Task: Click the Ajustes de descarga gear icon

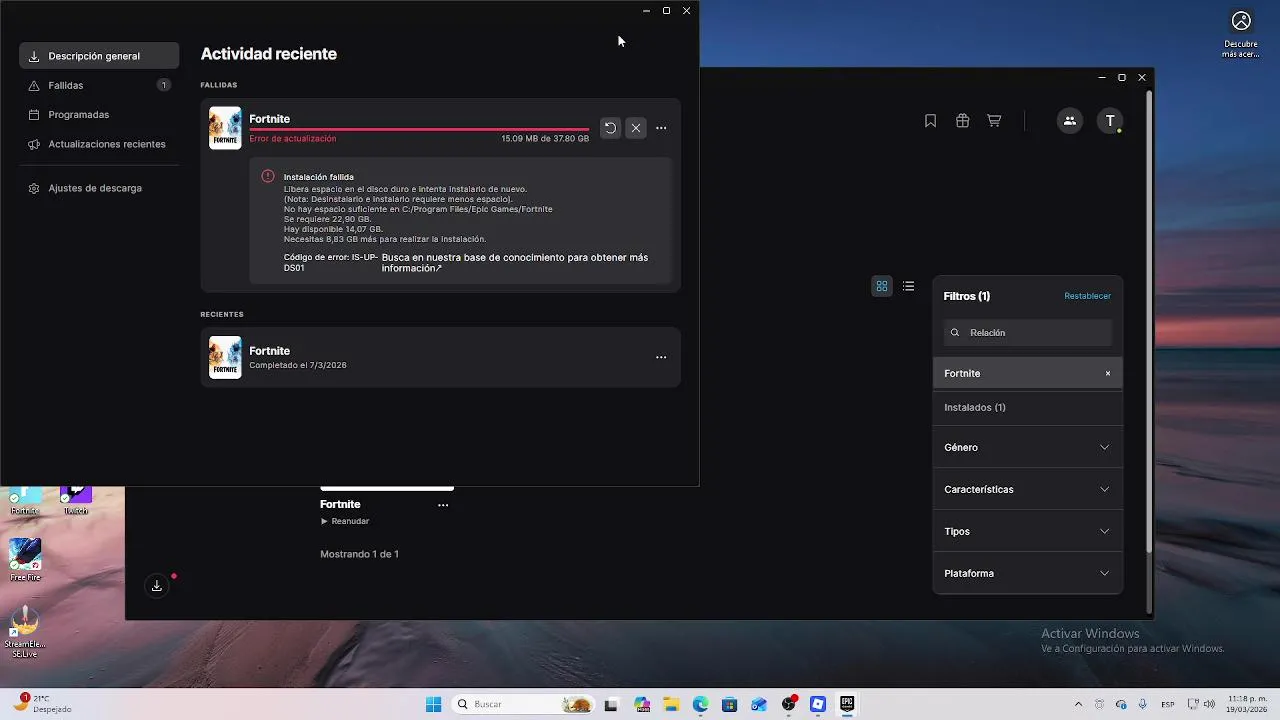Action: tap(34, 188)
